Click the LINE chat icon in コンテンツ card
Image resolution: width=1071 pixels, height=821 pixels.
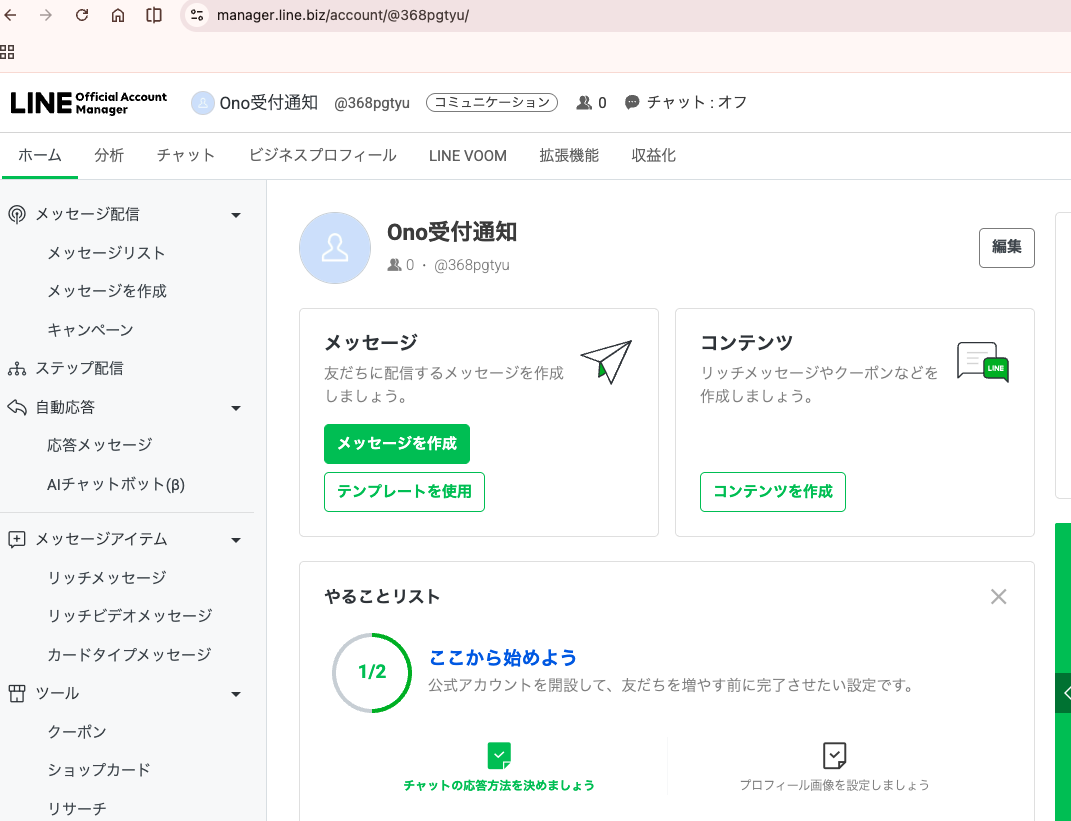click(x=983, y=362)
